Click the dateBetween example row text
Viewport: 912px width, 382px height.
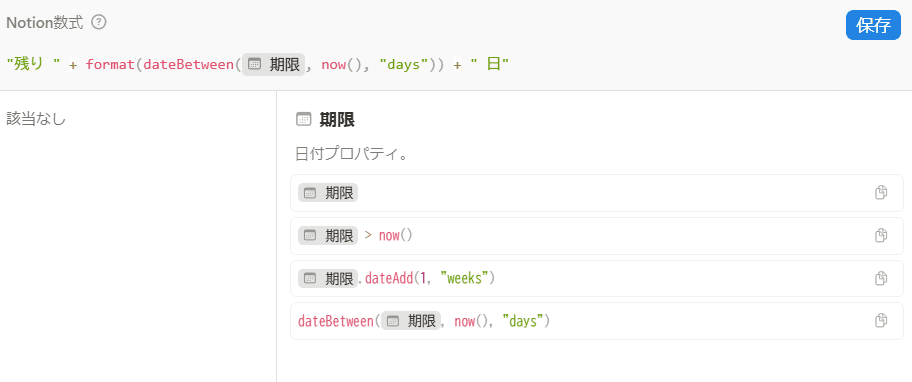pos(424,321)
